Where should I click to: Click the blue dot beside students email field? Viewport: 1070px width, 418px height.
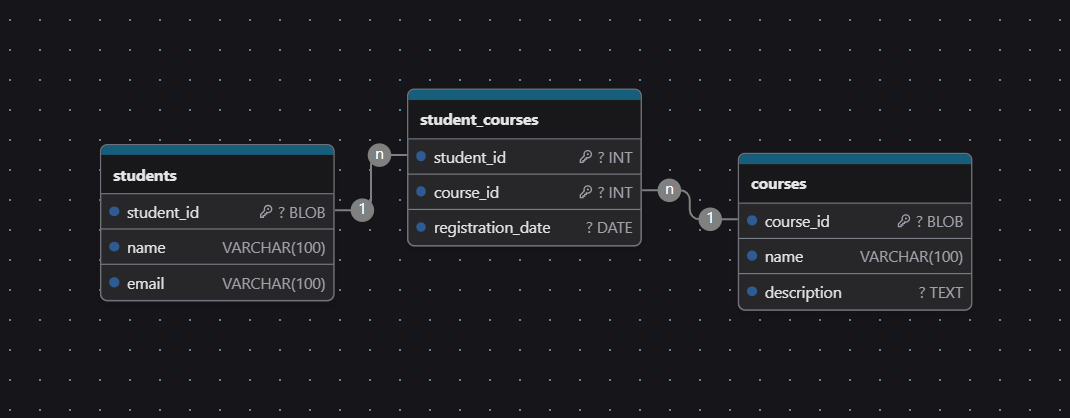coord(114,282)
